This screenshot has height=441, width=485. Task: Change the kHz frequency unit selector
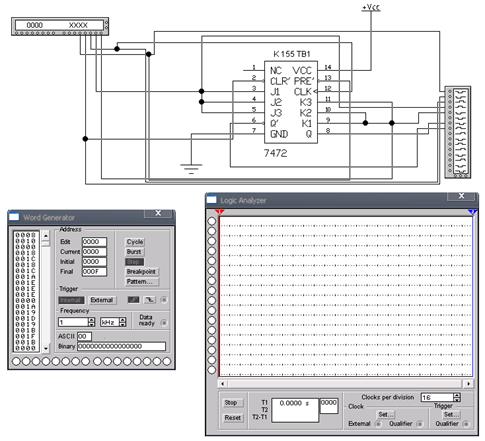[113, 322]
